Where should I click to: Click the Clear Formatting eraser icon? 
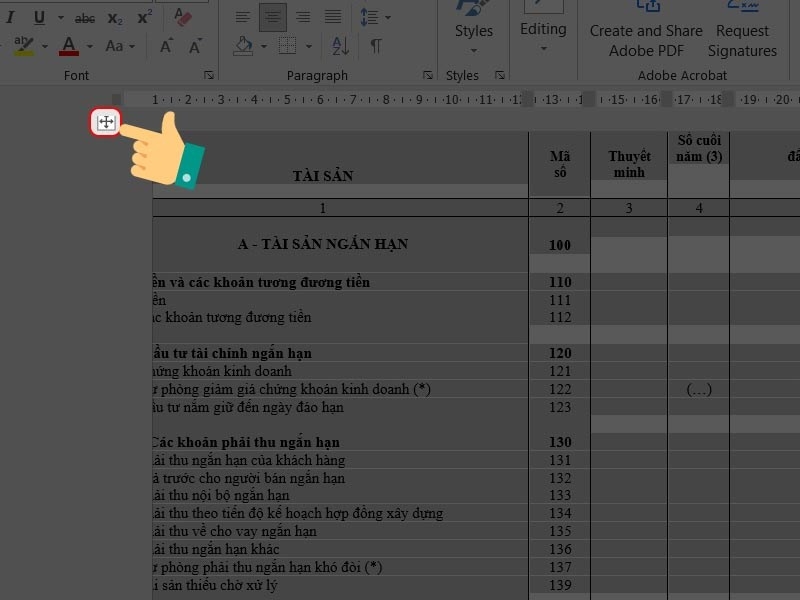tap(182, 18)
